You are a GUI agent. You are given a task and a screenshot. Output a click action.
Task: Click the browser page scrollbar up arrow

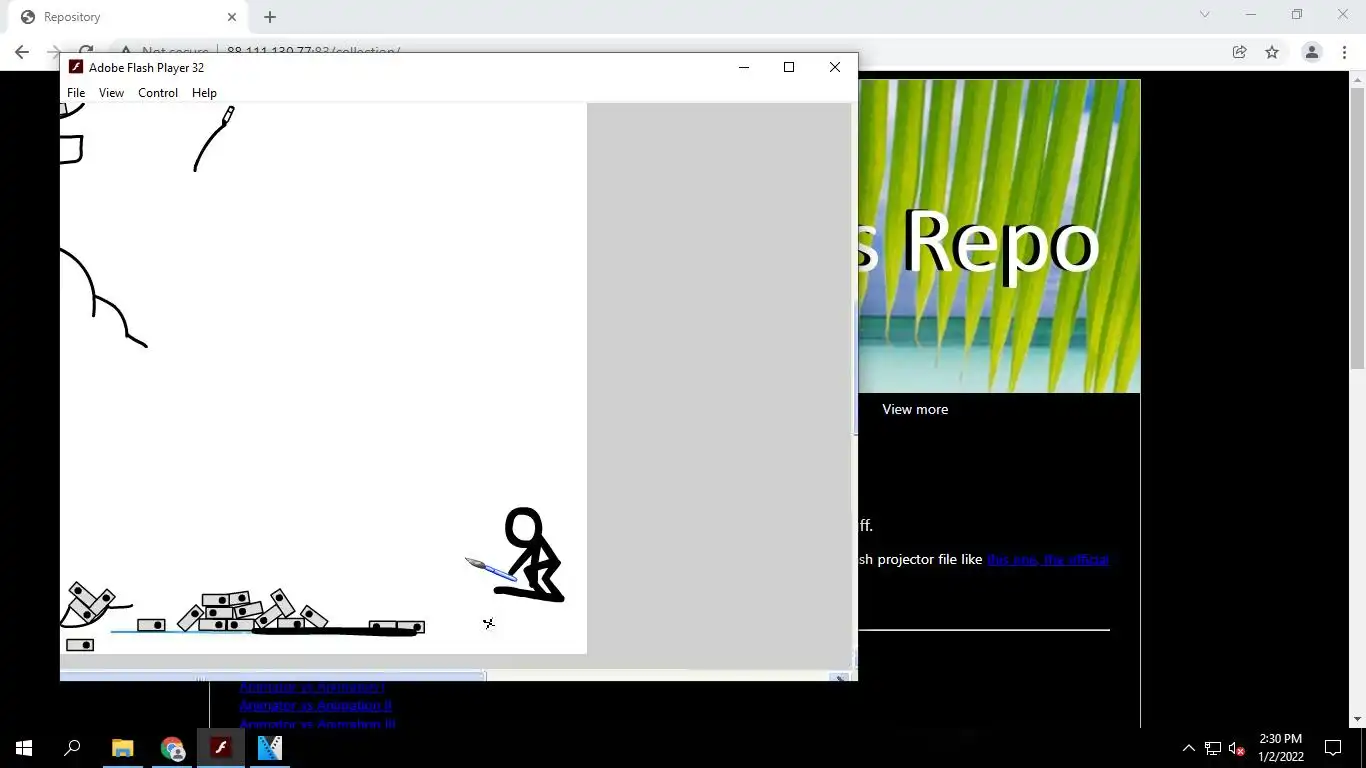click(x=1358, y=79)
